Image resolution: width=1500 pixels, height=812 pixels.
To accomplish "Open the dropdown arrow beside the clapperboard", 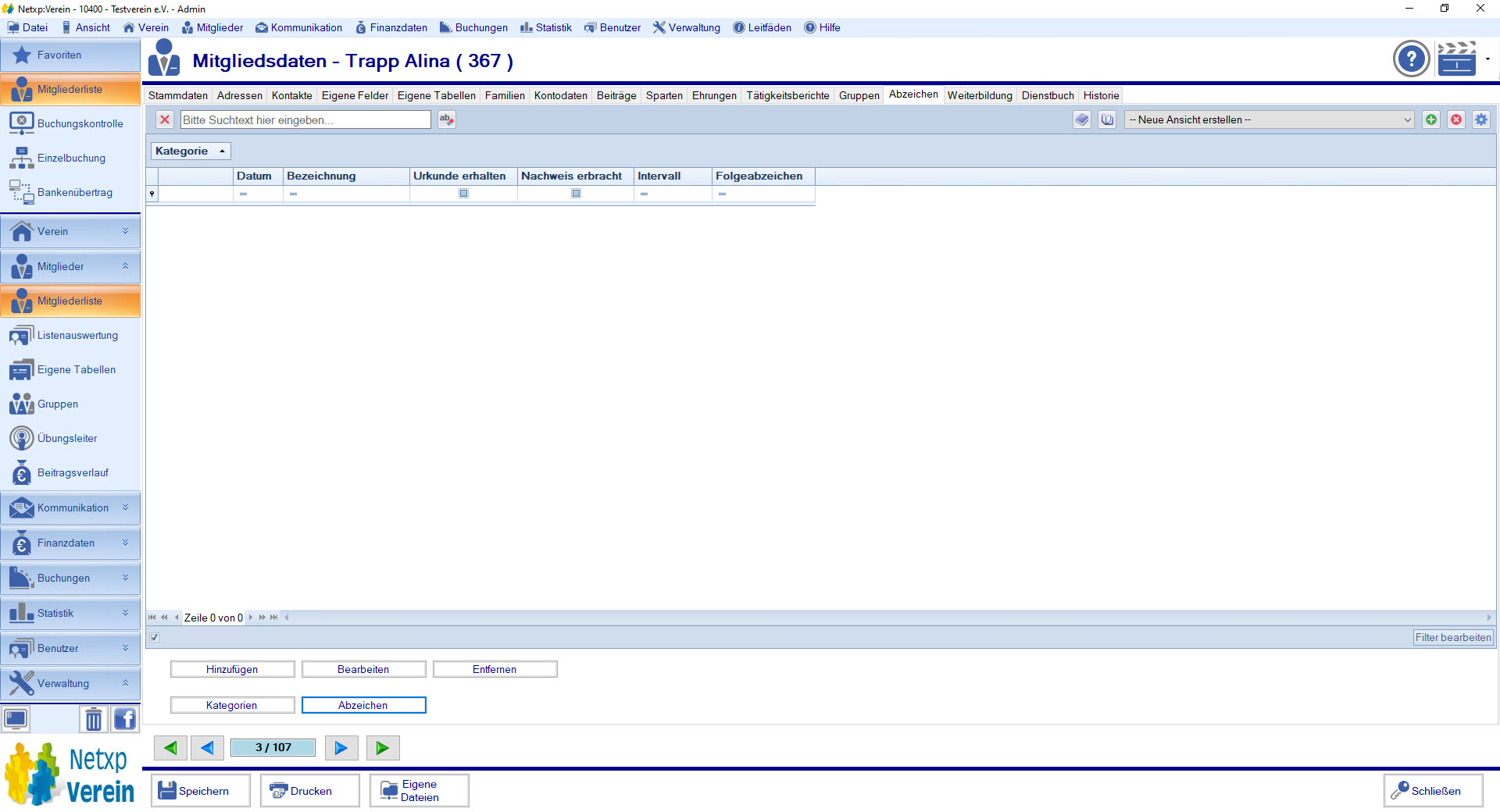I will click(1487, 59).
